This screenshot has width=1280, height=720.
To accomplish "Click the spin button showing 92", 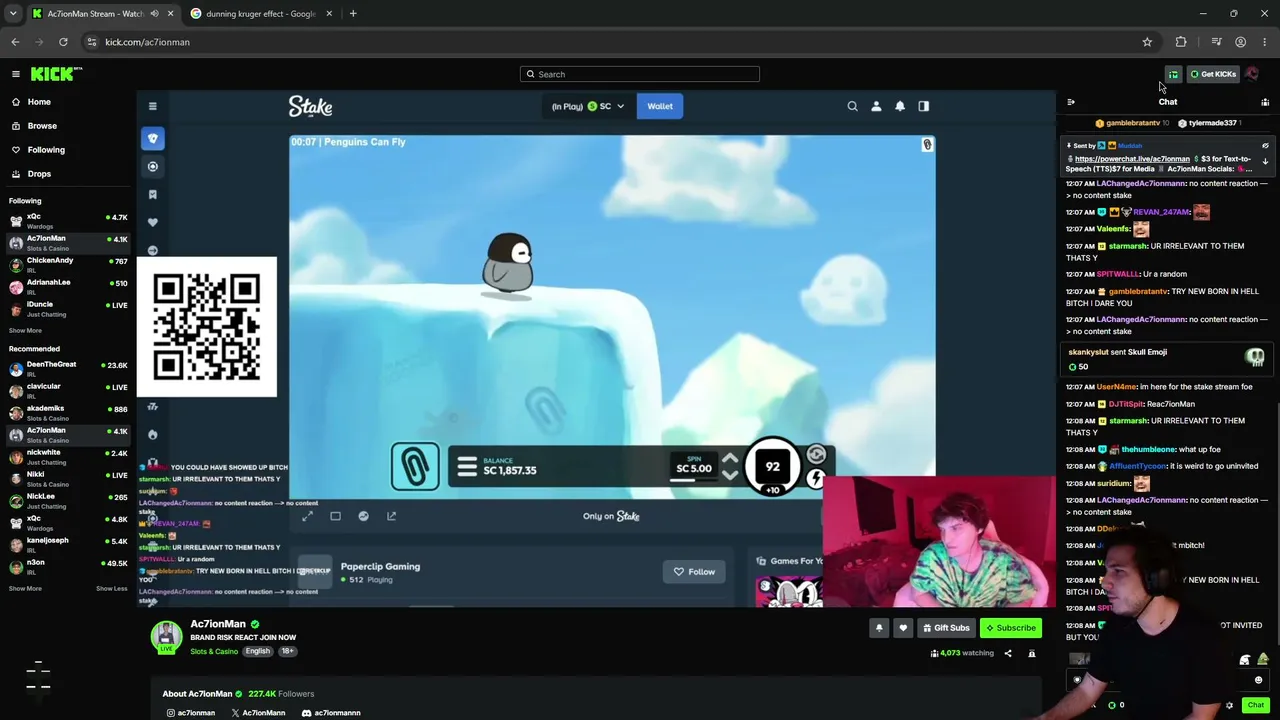I will pos(772,466).
